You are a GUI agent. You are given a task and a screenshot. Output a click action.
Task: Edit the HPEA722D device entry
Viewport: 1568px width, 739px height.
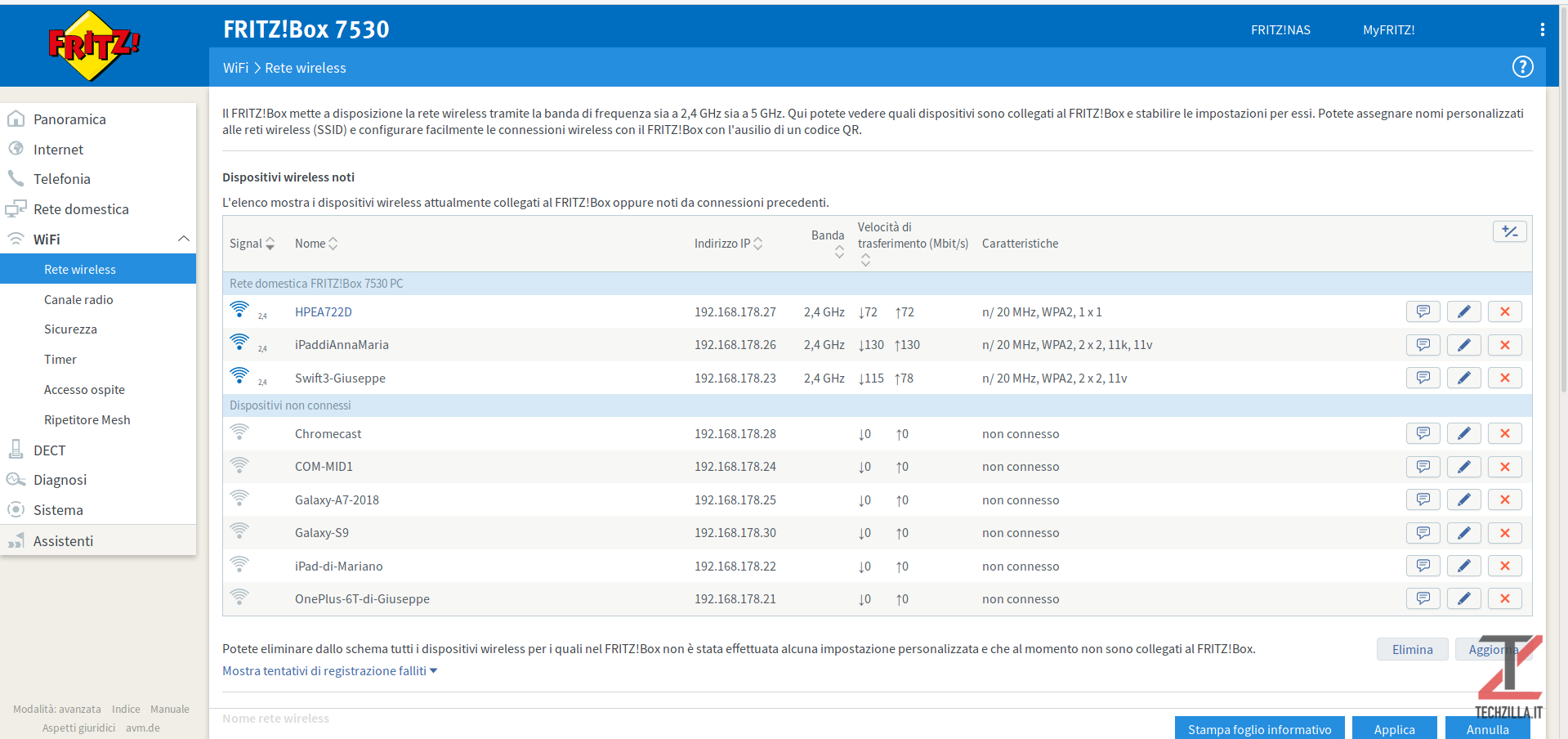pos(1463,311)
